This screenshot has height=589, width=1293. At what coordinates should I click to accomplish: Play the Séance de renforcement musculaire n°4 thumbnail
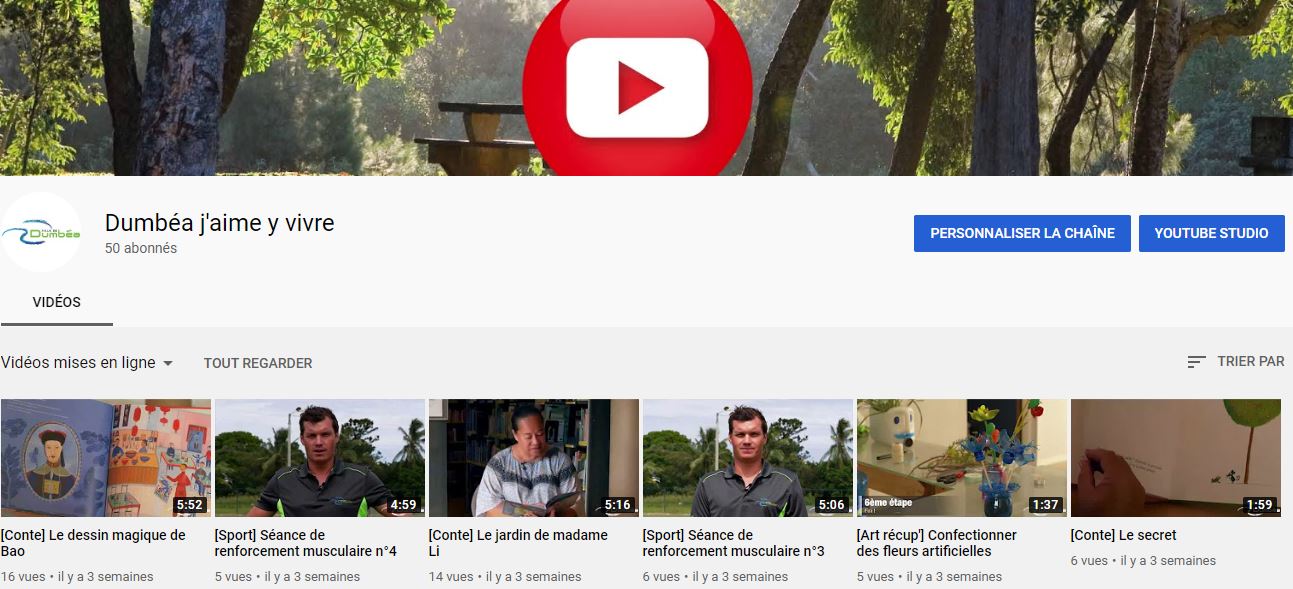[x=320, y=458]
